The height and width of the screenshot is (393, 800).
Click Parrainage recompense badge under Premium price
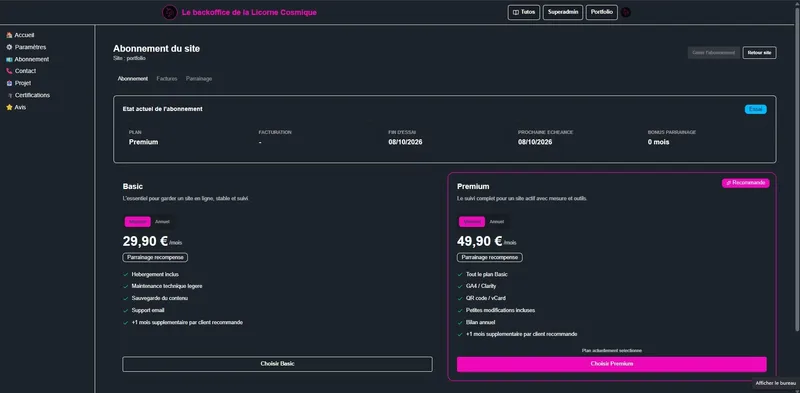coord(489,257)
